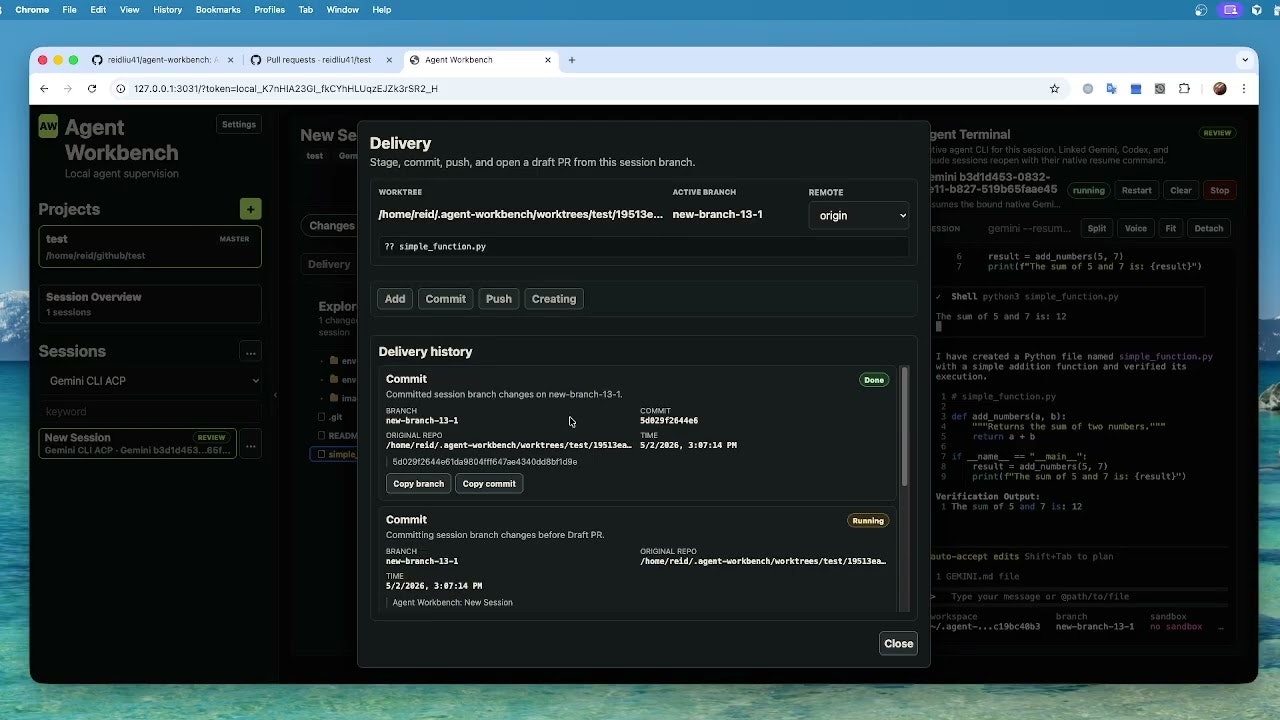
Task: Click the Creating draft PR button
Action: tap(554, 299)
